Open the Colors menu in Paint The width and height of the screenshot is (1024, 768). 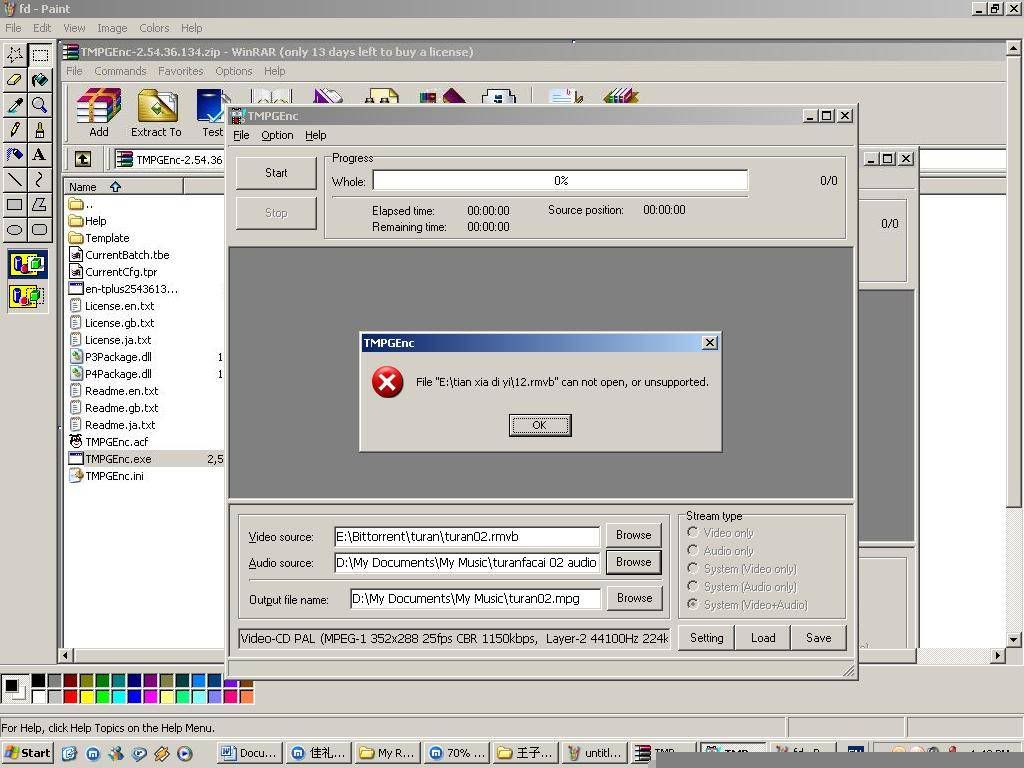tap(154, 28)
